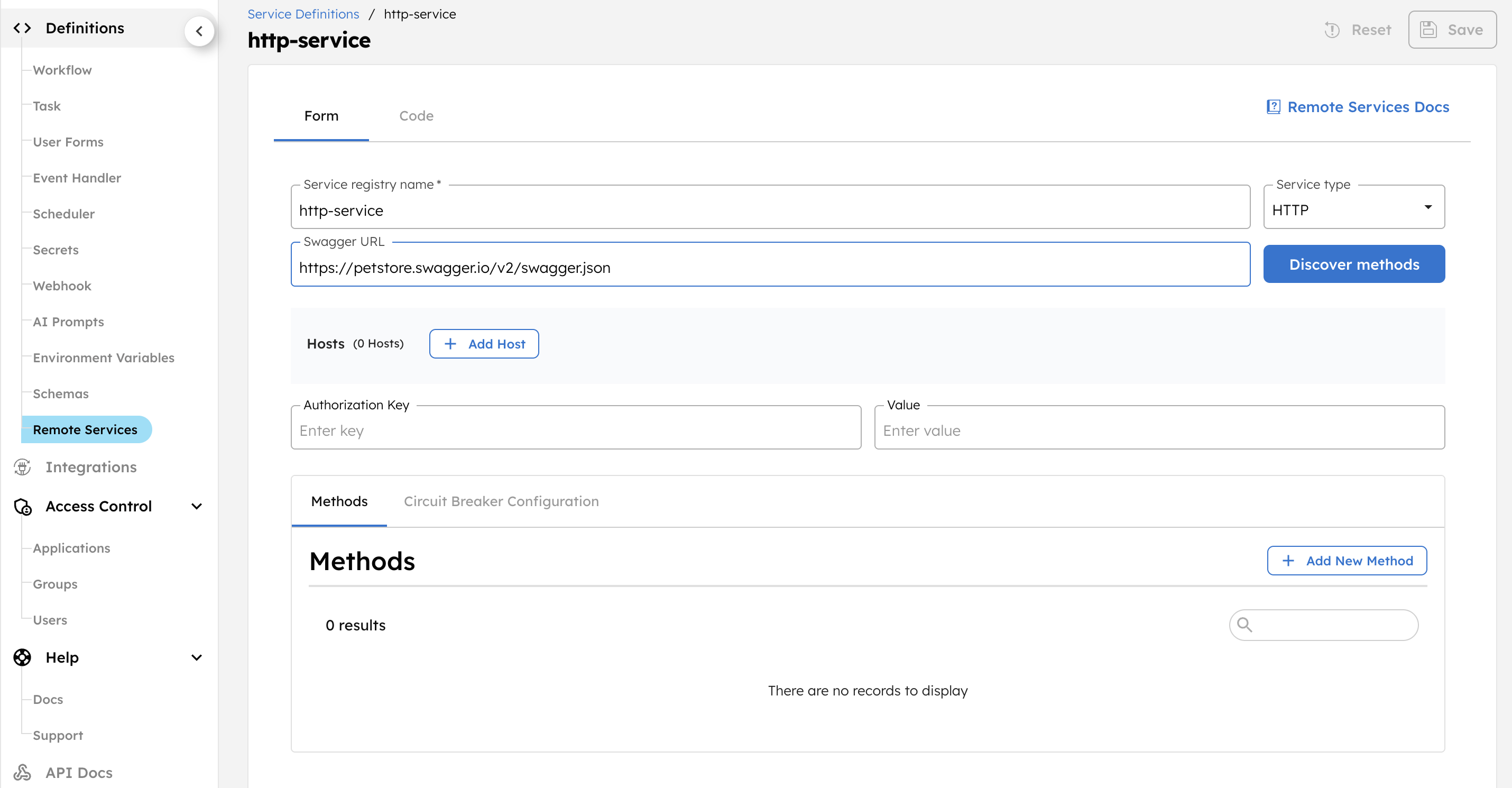Collapse the sidebar using the chevron button

tap(199, 31)
